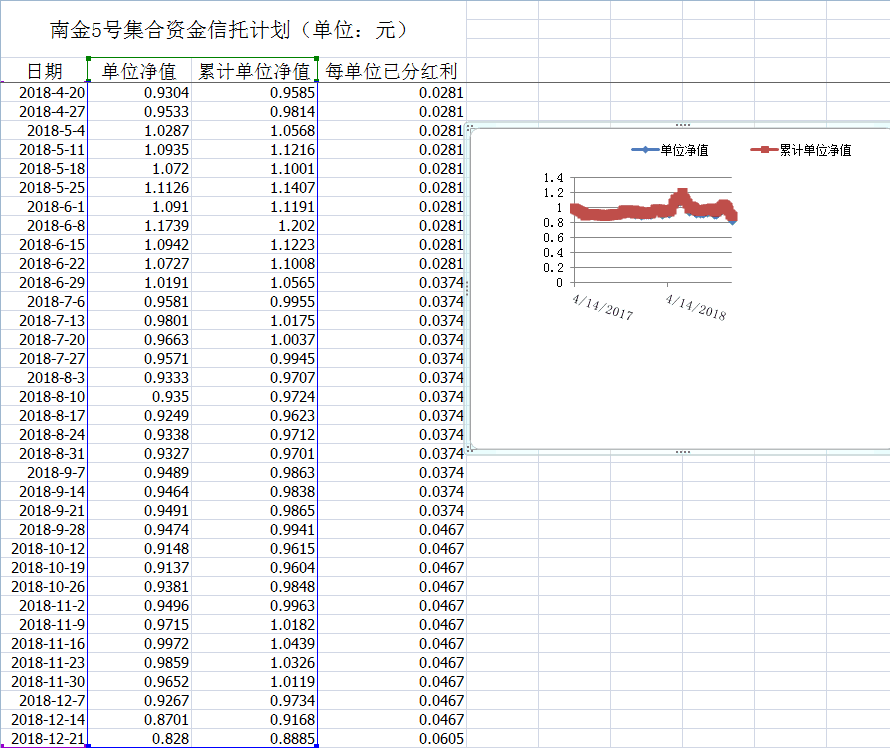Select cell with value 0.9491
The height and width of the screenshot is (748, 890).
140,511
